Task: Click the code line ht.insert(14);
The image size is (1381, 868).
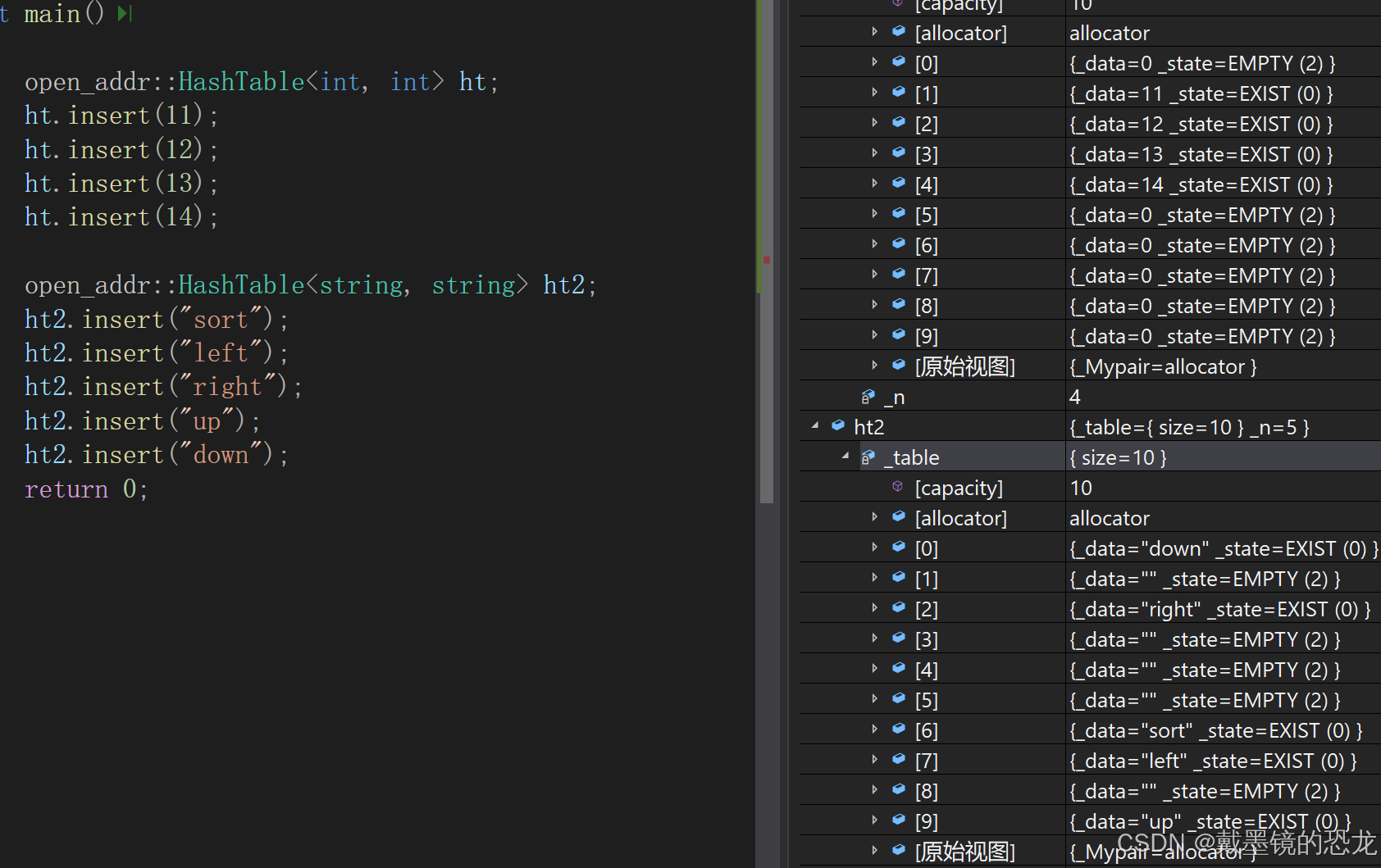Action: tap(121, 217)
